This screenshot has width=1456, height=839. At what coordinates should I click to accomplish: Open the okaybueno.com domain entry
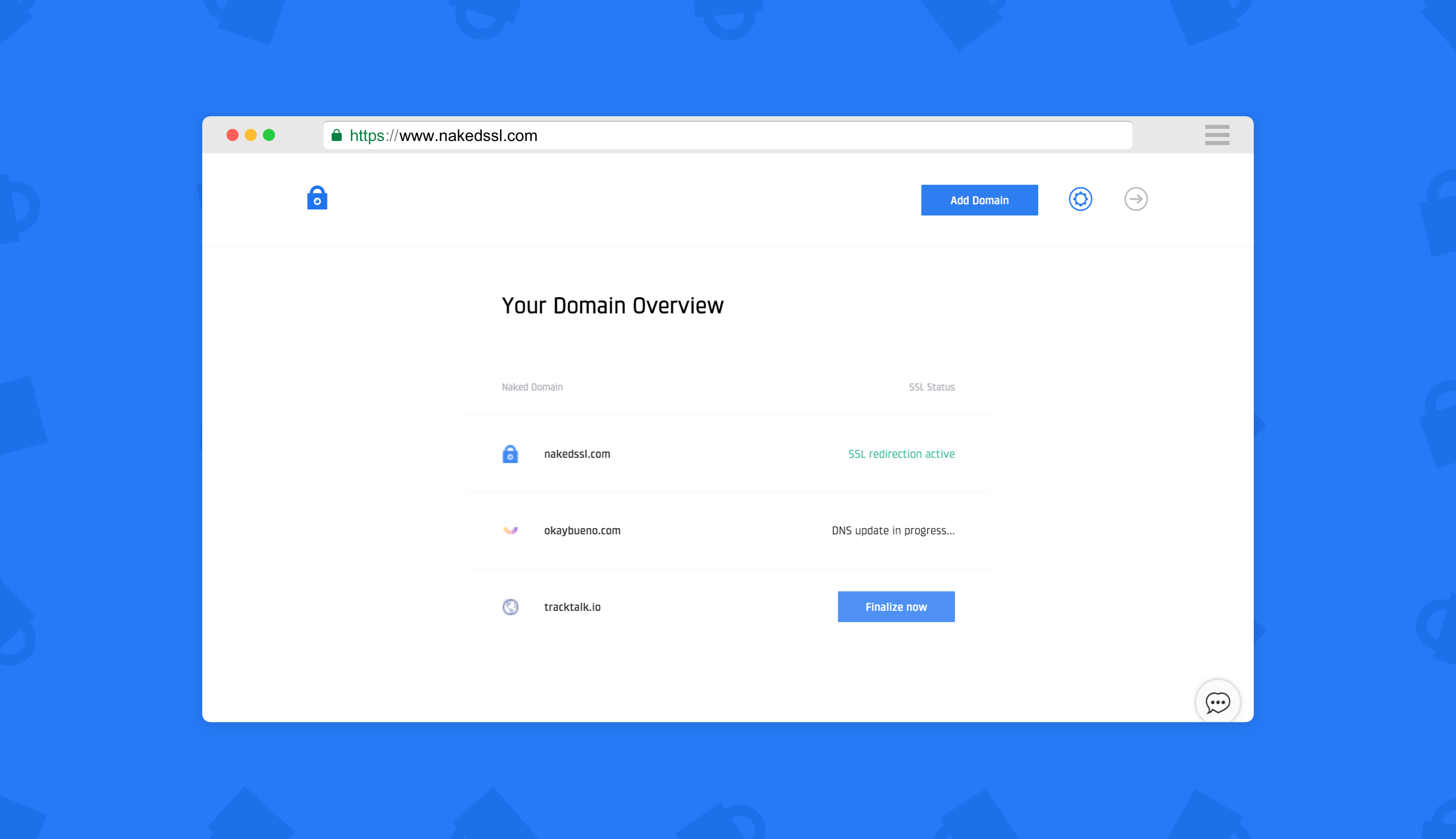(x=582, y=530)
